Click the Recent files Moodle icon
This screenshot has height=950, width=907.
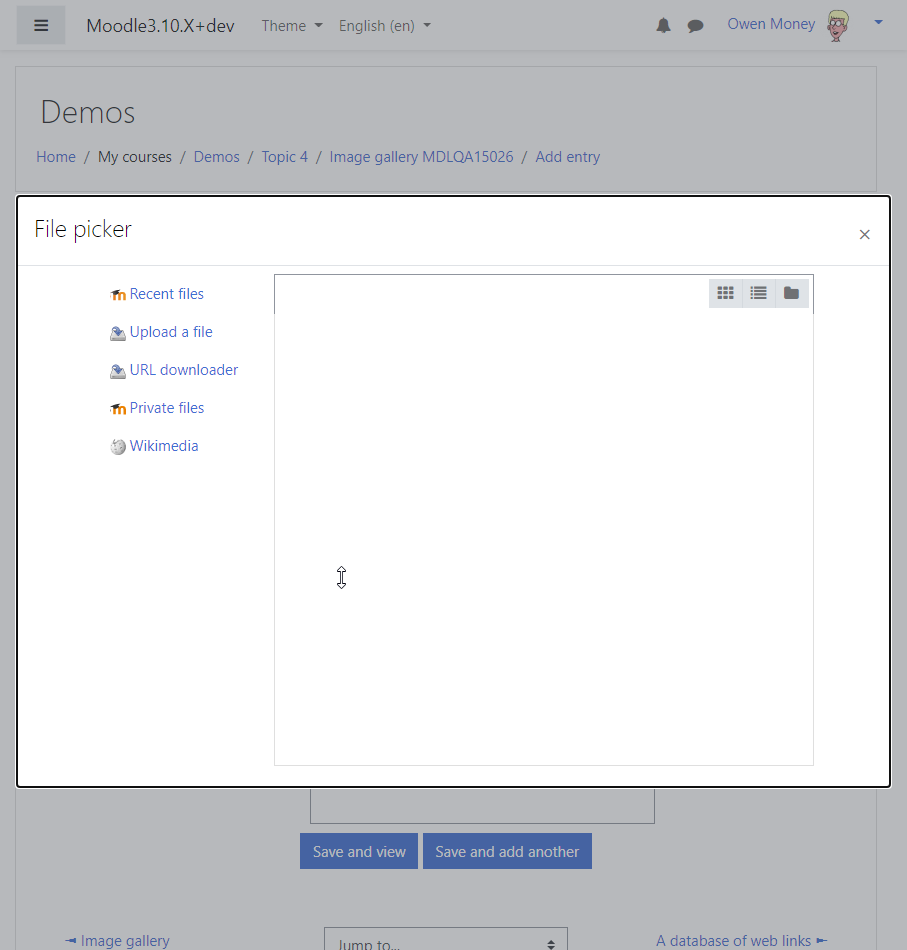(x=118, y=294)
